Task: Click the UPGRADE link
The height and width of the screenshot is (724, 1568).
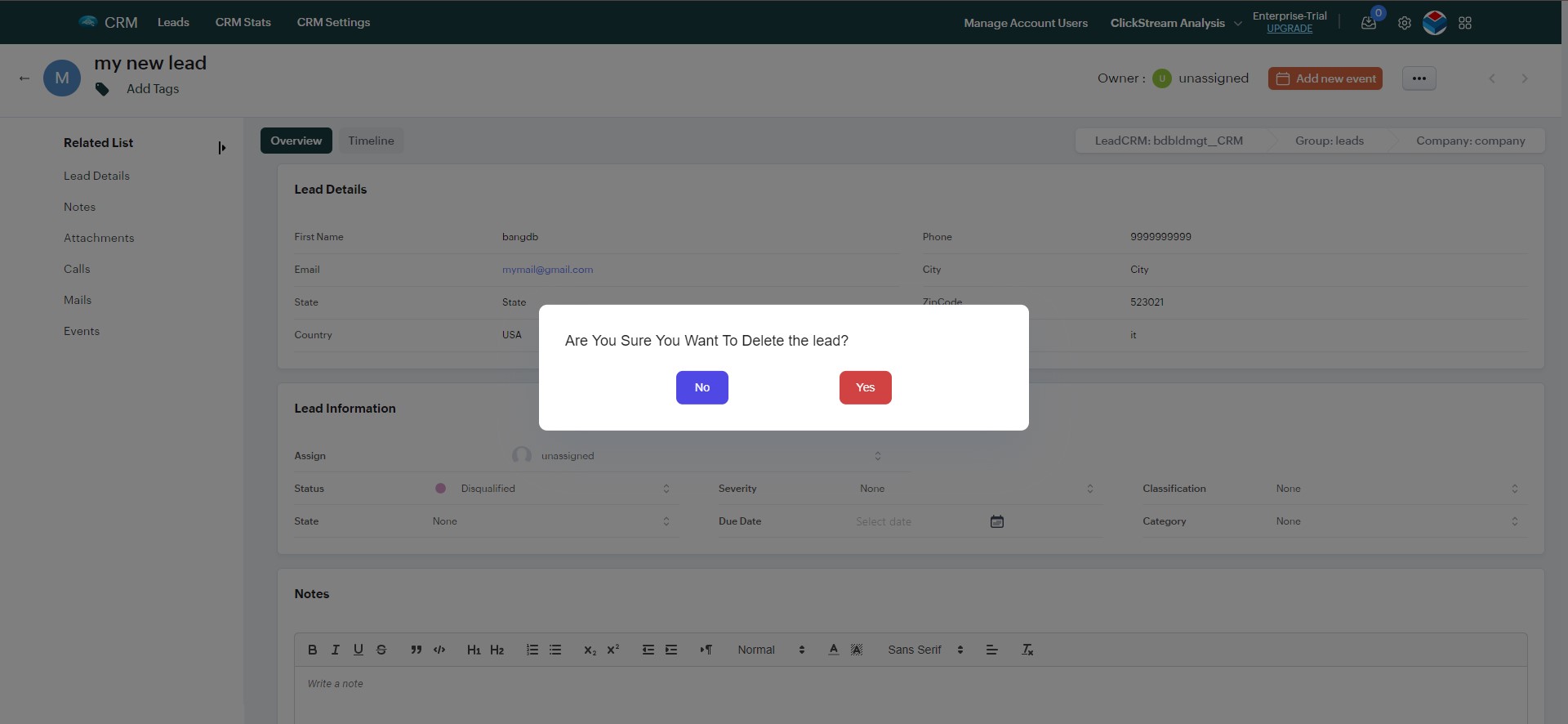Action: point(1290,29)
